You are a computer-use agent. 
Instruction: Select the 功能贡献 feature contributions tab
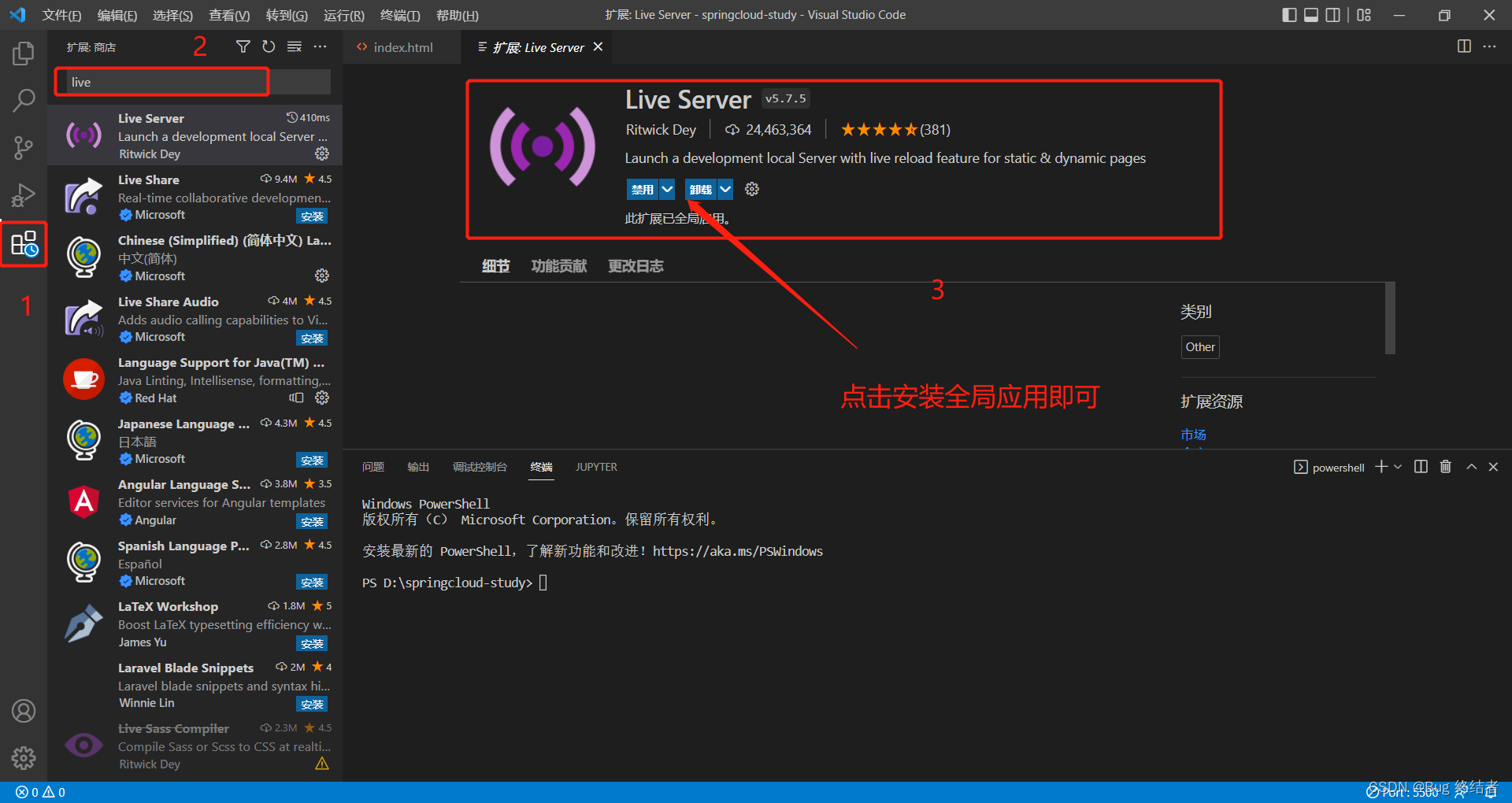[x=558, y=266]
